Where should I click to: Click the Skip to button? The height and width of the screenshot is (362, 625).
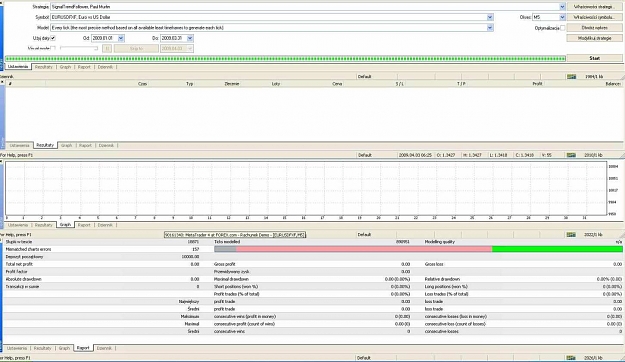tap(136, 48)
